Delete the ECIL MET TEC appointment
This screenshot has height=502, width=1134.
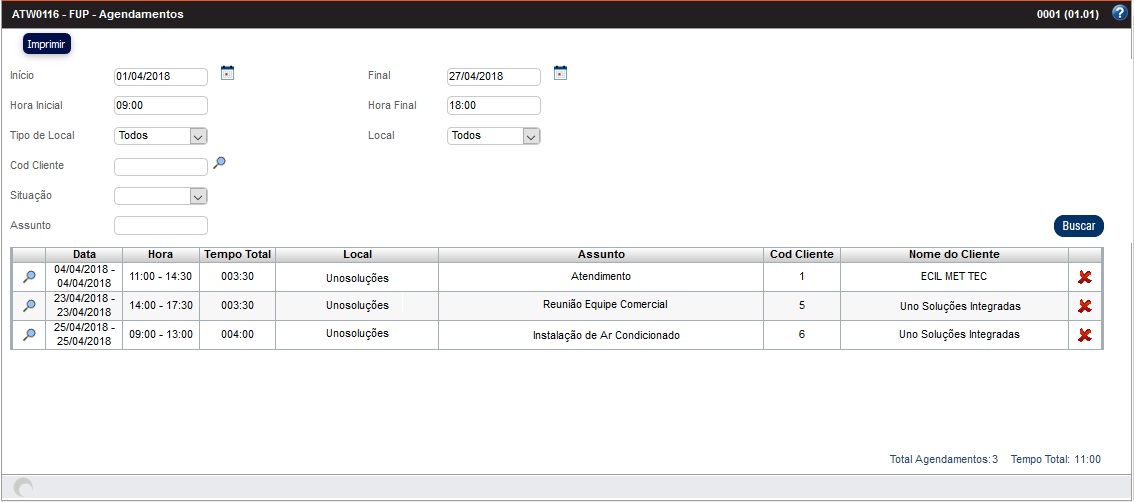click(x=1084, y=277)
